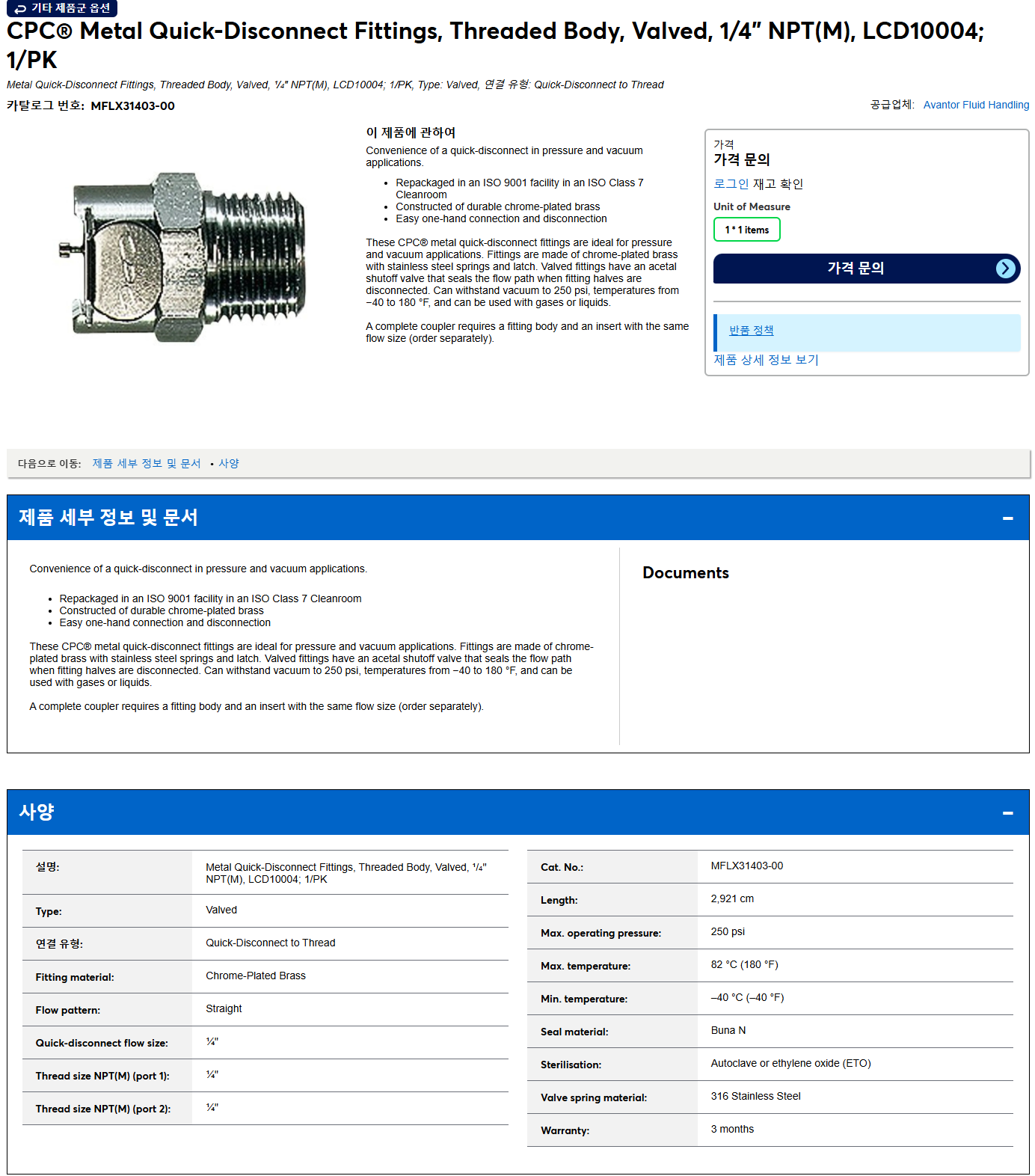The height and width of the screenshot is (1176, 1035).
Task: Click the Autoclave or ethylene oxide (ETO) value
Action: click(790, 1063)
